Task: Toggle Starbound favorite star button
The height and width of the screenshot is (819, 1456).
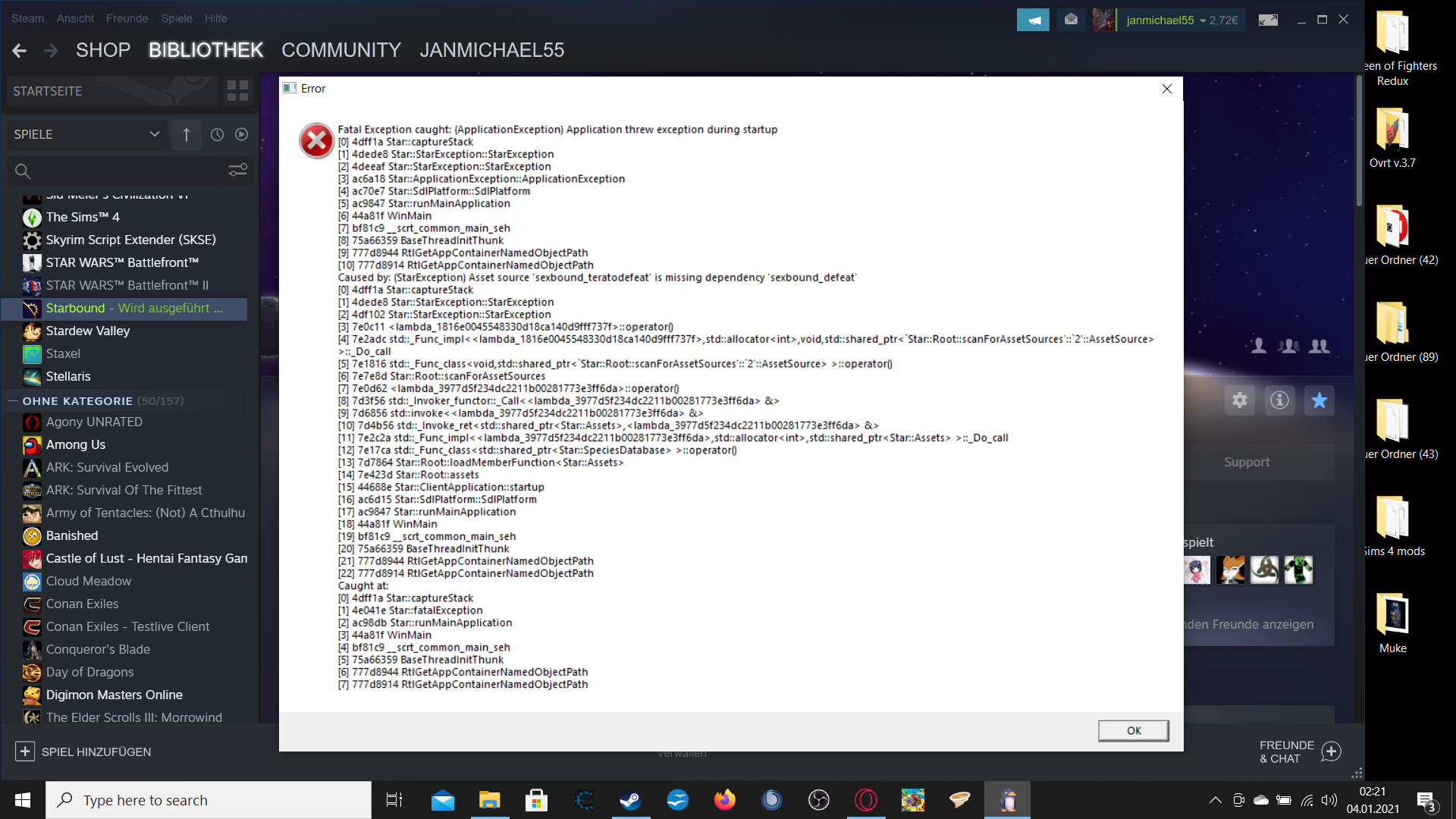Action: (1319, 400)
